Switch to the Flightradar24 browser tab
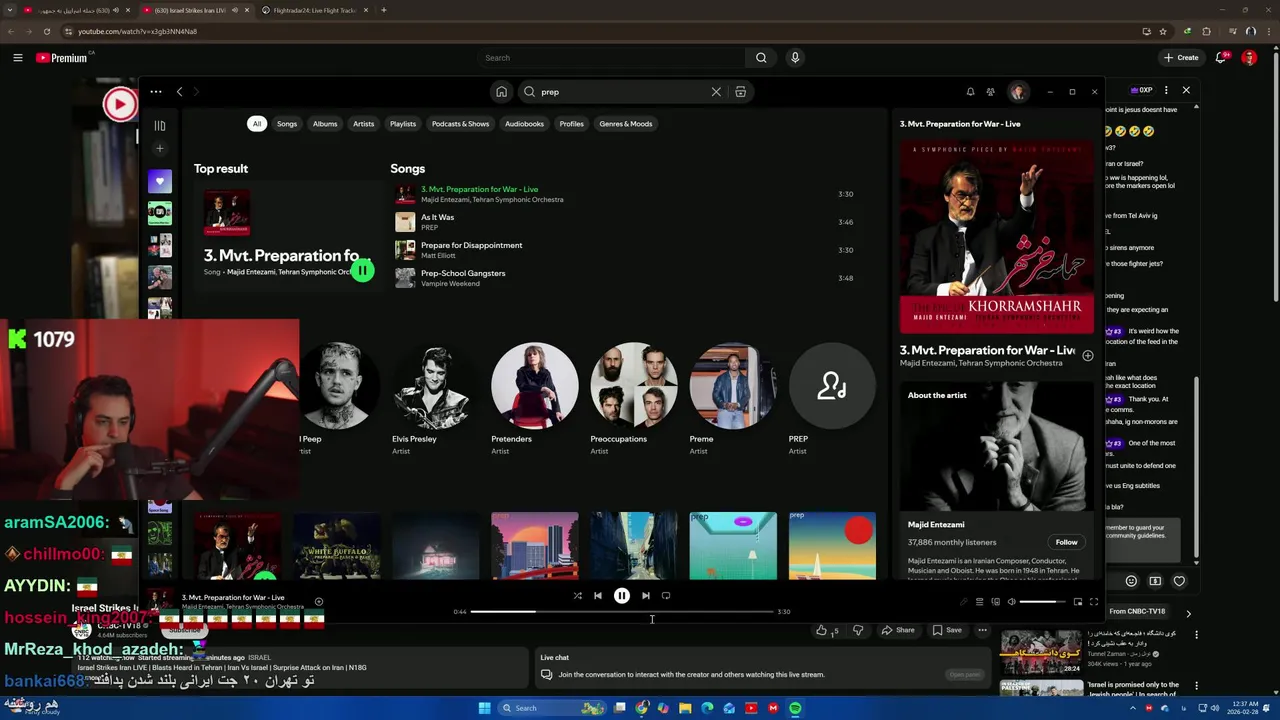Image resolution: width=1280 pixels, height=720 pixels. (314, 10)
